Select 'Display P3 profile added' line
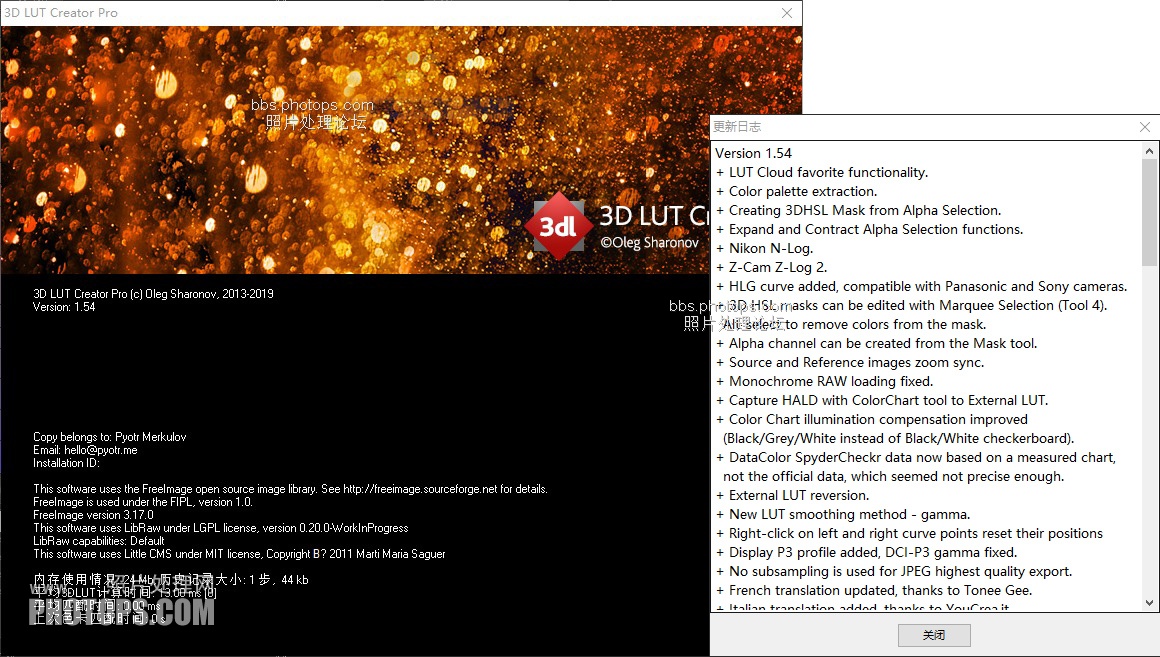1160x657 pixels. [866, 553]
